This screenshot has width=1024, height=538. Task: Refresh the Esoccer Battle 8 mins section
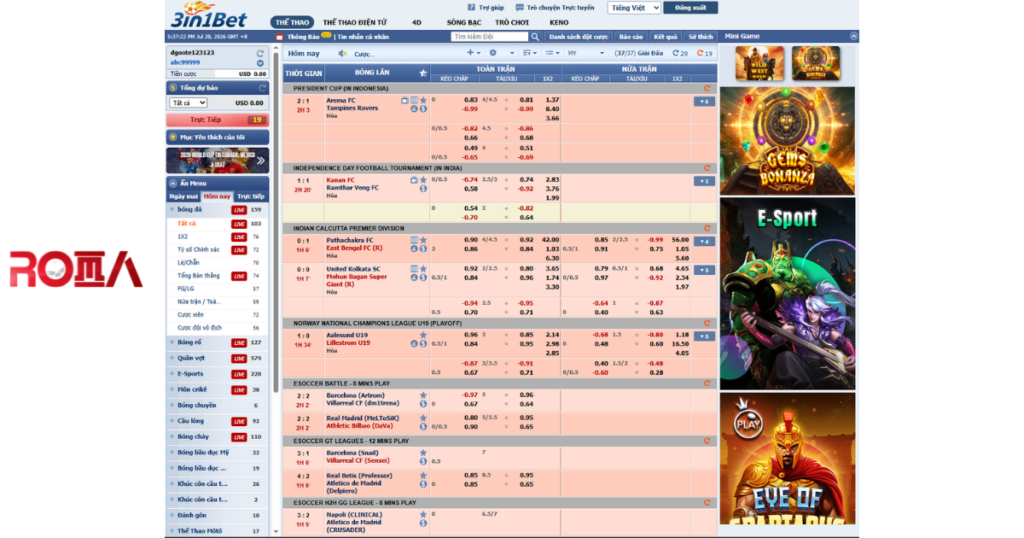pyautogui.click(x=707, y=383)
